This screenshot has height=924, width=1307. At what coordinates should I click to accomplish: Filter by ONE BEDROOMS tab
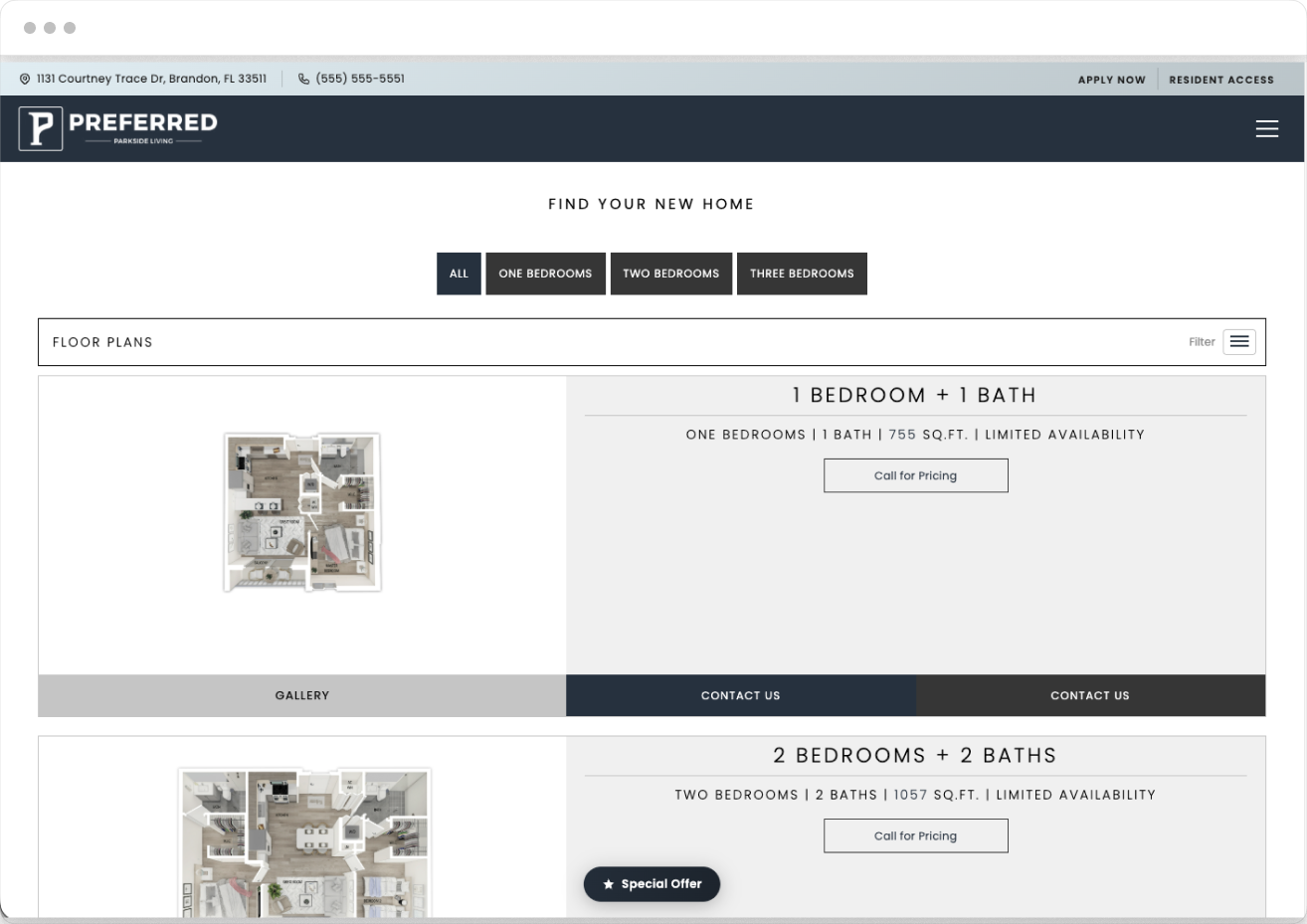pyautogui.click(x=545, y=274)
